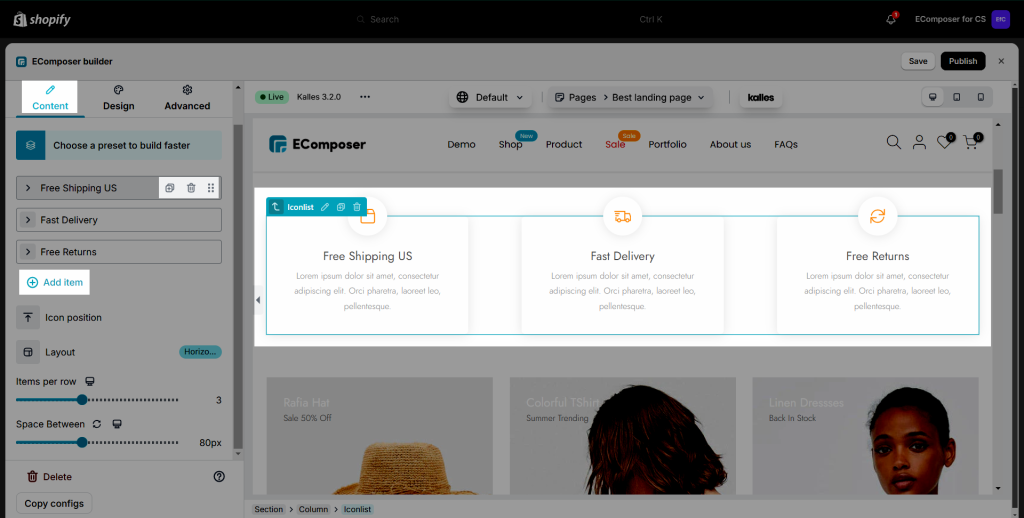Expand the Free Returns item

[28, 252]
